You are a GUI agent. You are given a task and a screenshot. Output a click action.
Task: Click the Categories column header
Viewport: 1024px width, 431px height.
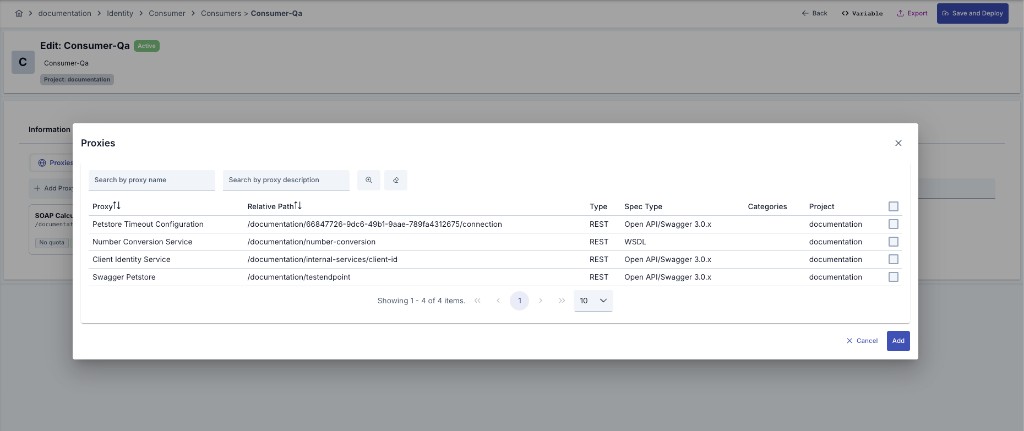(x=767, y=206)
